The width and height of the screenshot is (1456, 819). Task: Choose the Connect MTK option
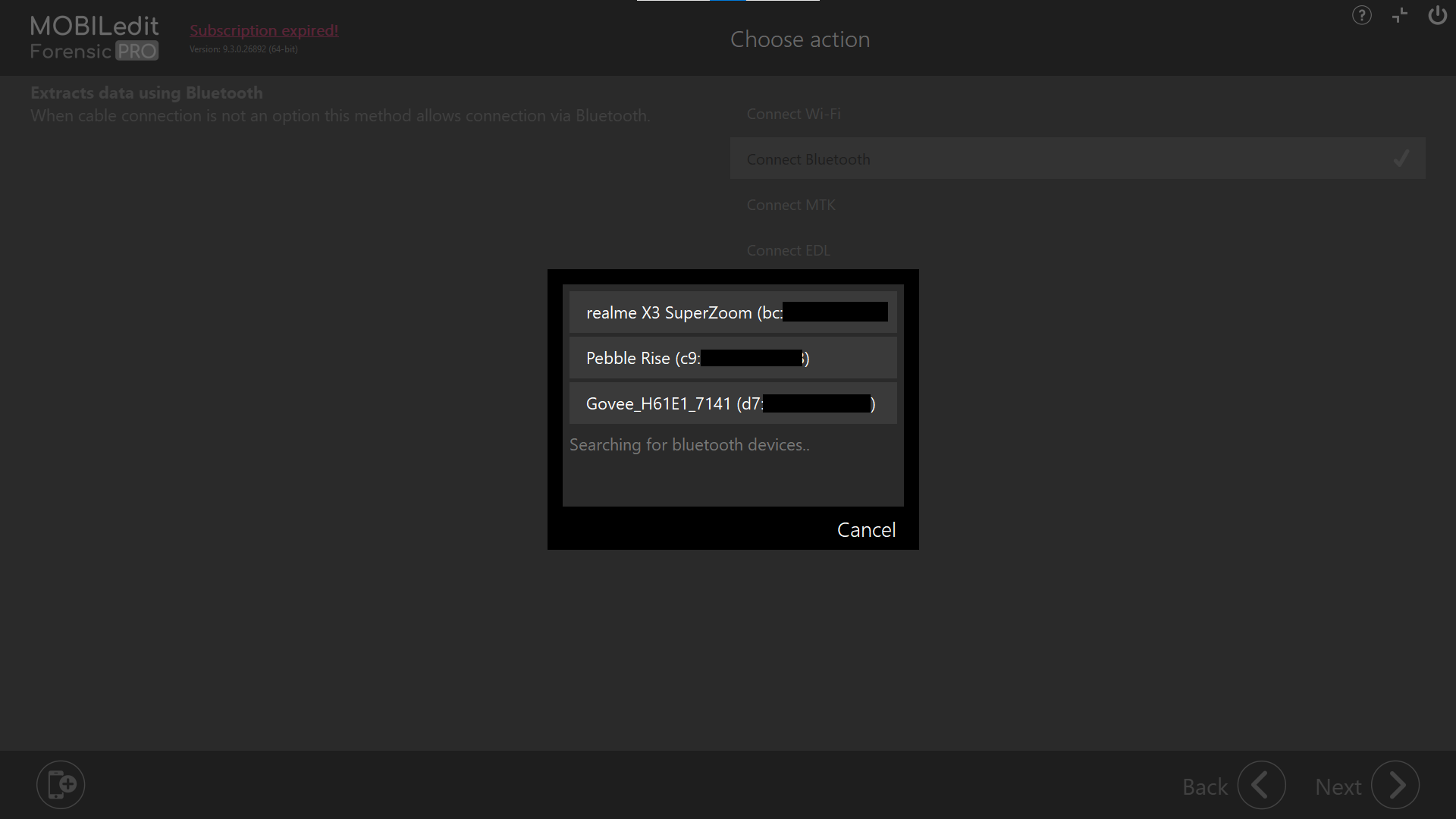click(791, 205)
